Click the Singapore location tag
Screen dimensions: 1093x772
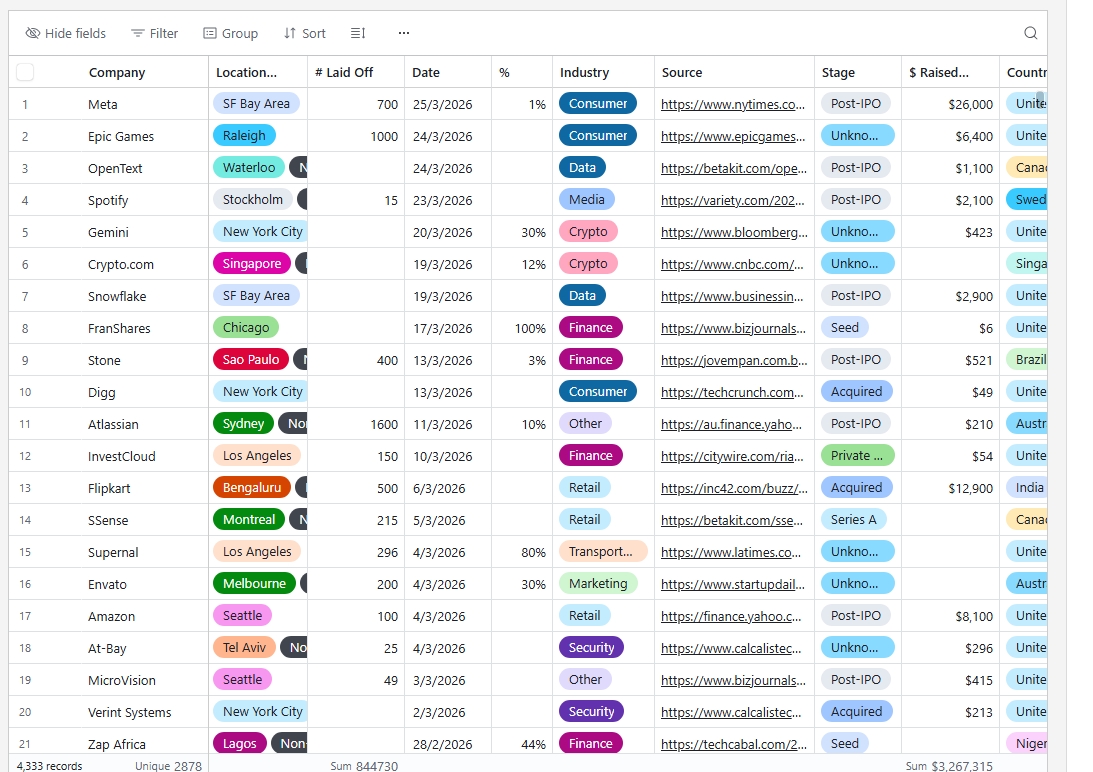point(252,264)
